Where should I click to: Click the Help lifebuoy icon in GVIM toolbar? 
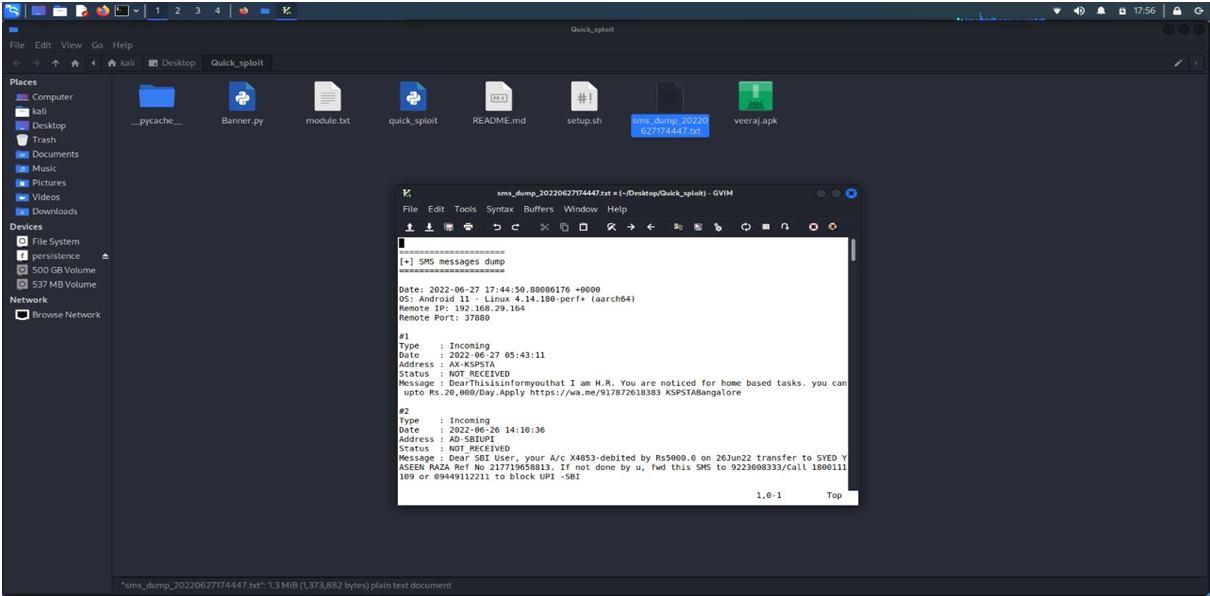(x=814, y=227)
